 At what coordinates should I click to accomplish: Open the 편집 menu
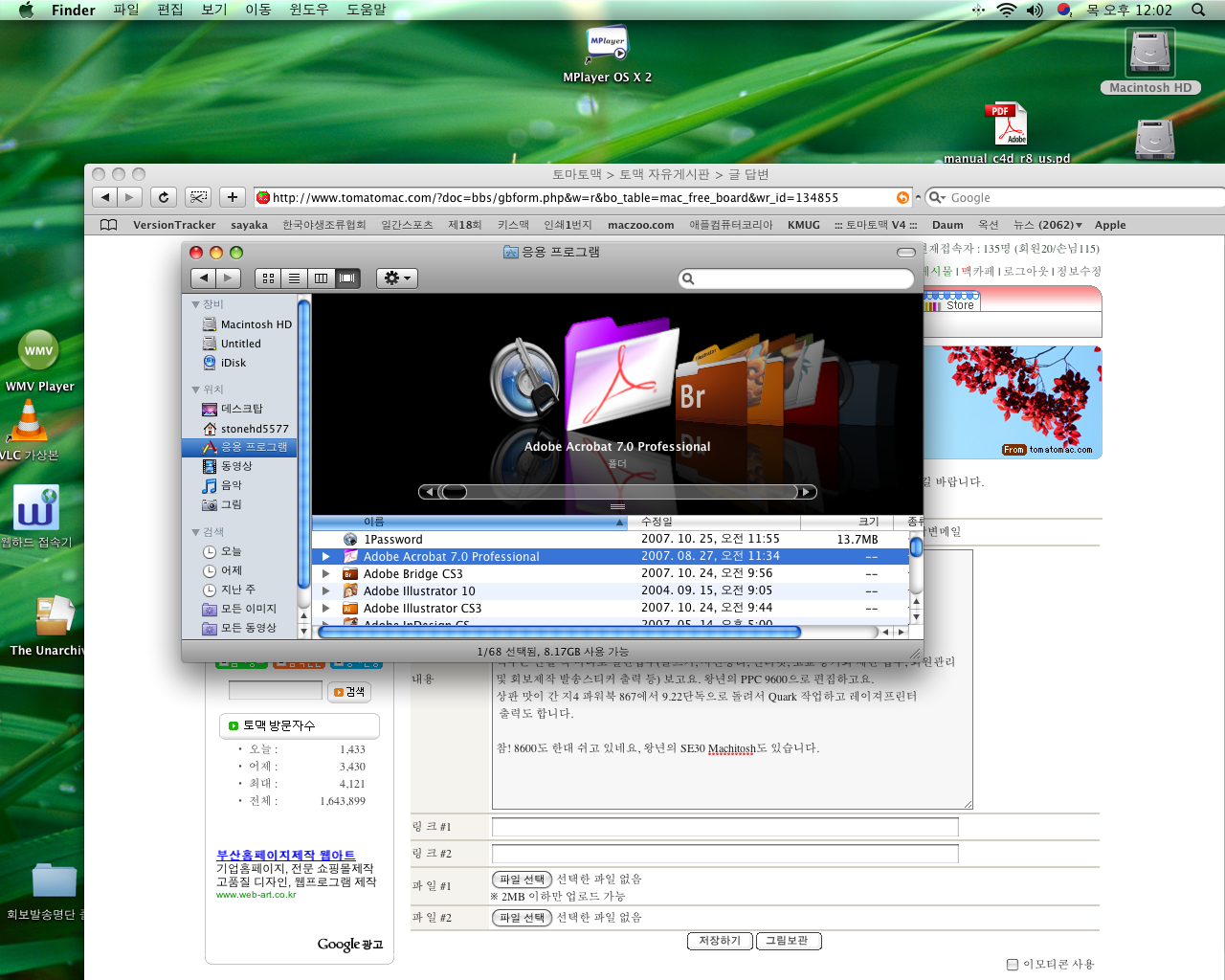[x=169, y=10]
